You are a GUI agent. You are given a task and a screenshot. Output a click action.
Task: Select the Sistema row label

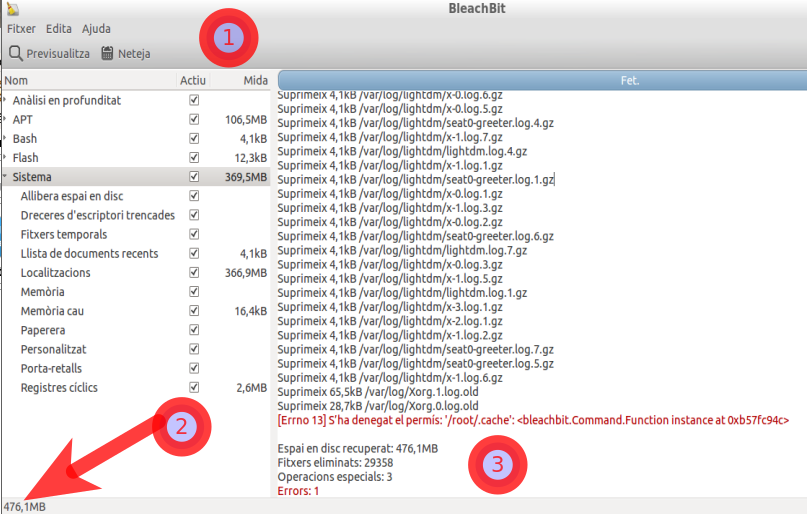point(32,177)
